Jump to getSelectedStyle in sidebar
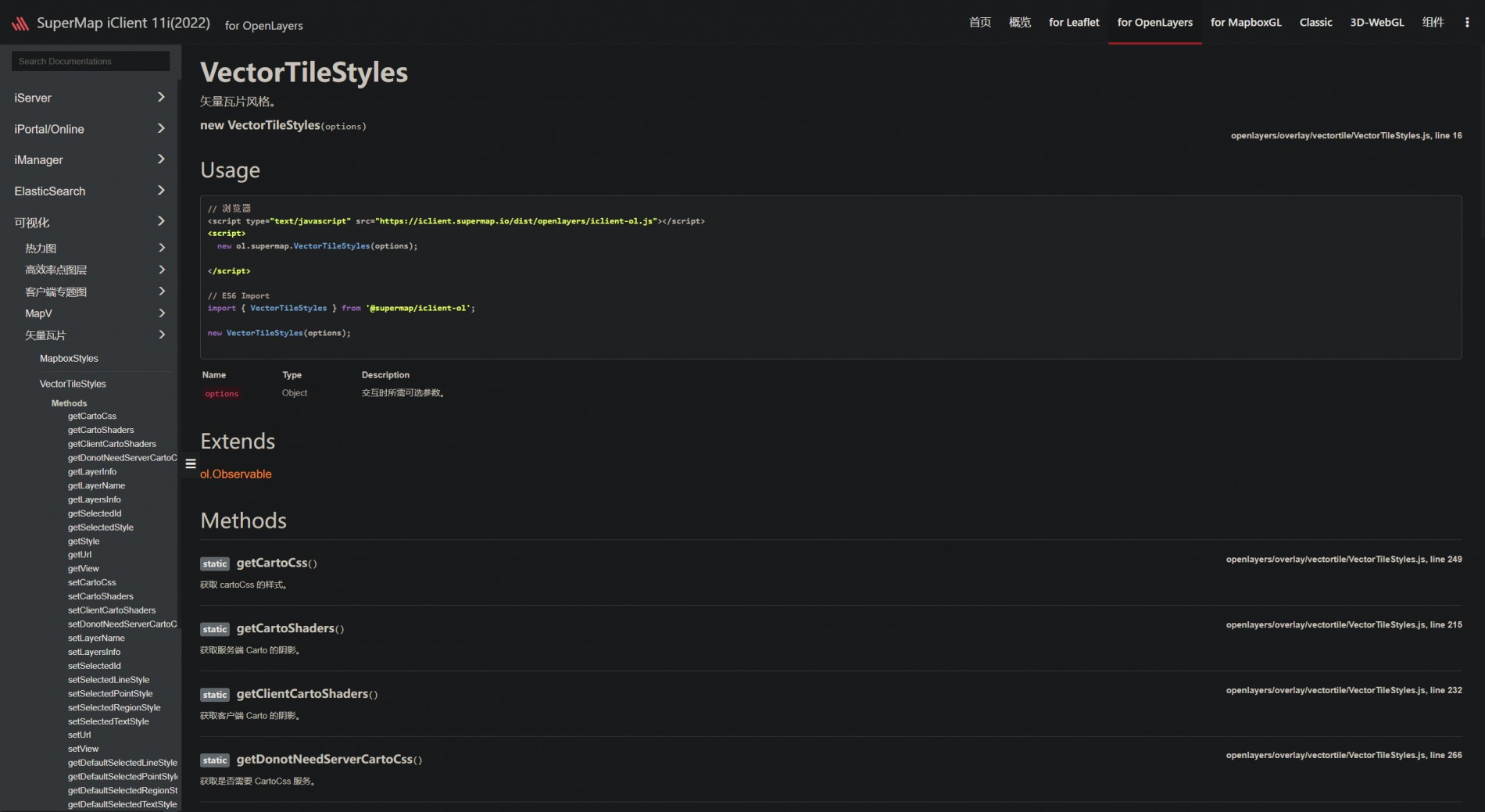The image size is (1485, 812). 101,528
